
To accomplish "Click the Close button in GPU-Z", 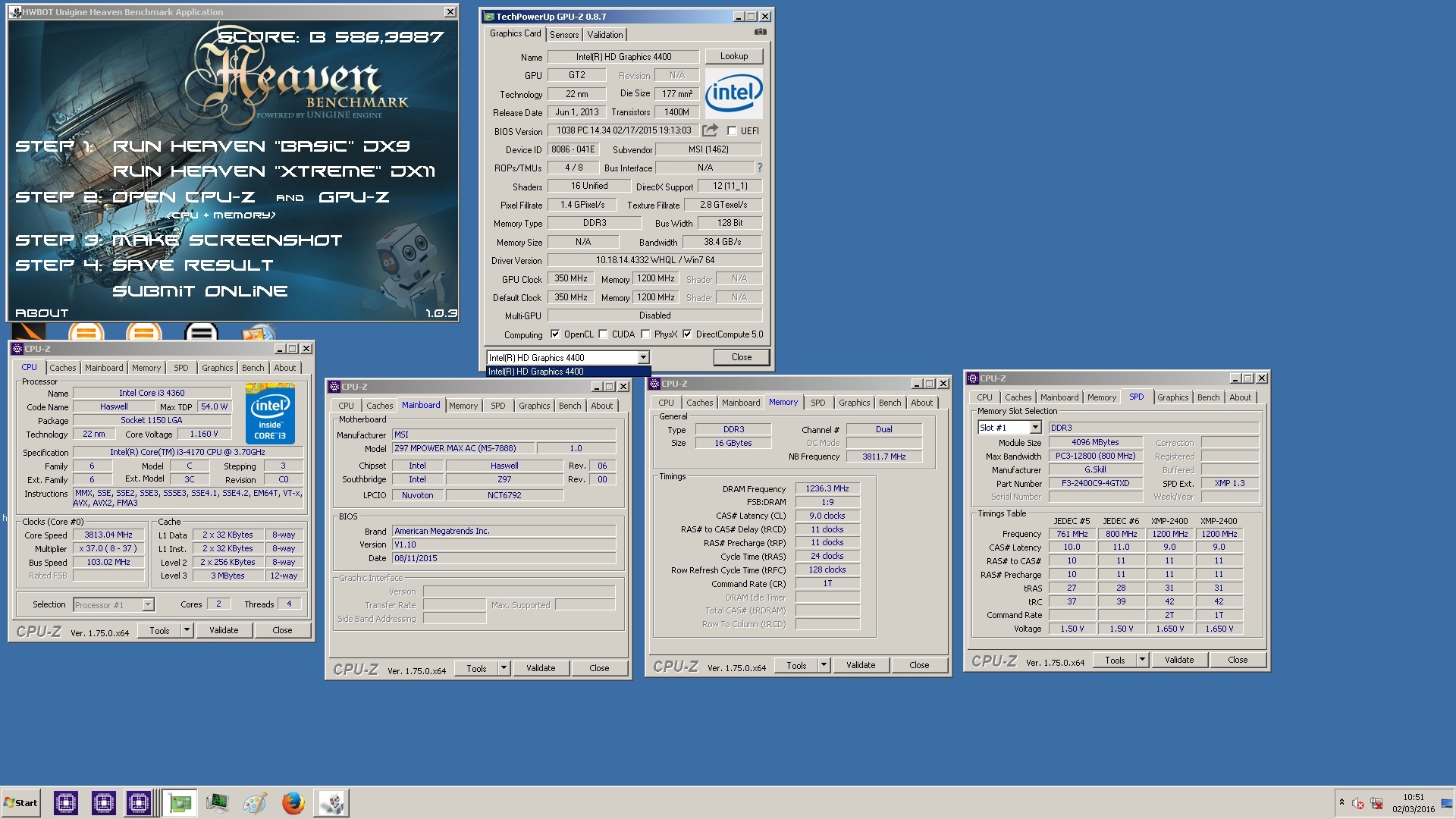I will (x=742, y=357).
